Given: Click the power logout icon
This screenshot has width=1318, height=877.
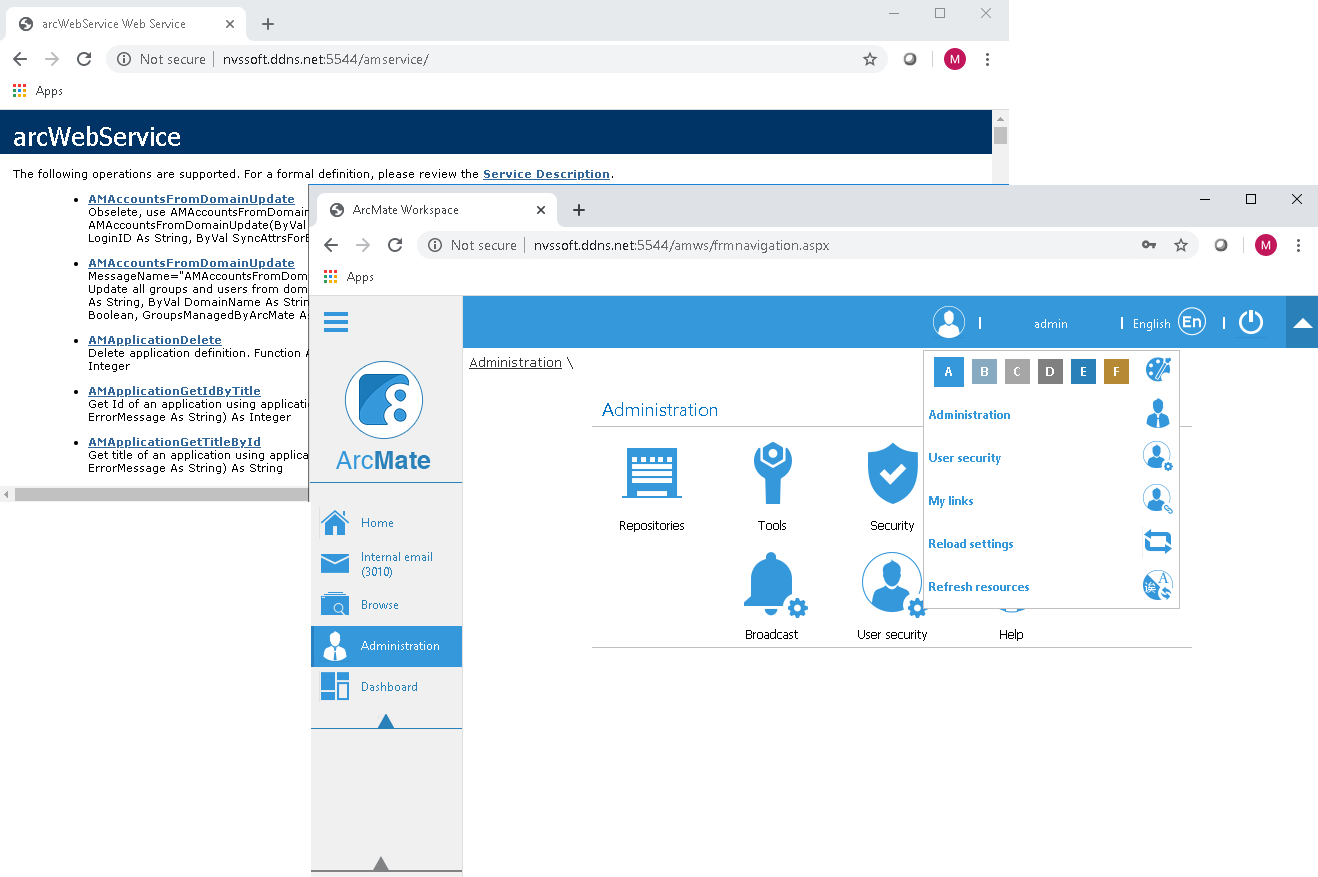Looking at the screenshot, I should (1251, 322).
